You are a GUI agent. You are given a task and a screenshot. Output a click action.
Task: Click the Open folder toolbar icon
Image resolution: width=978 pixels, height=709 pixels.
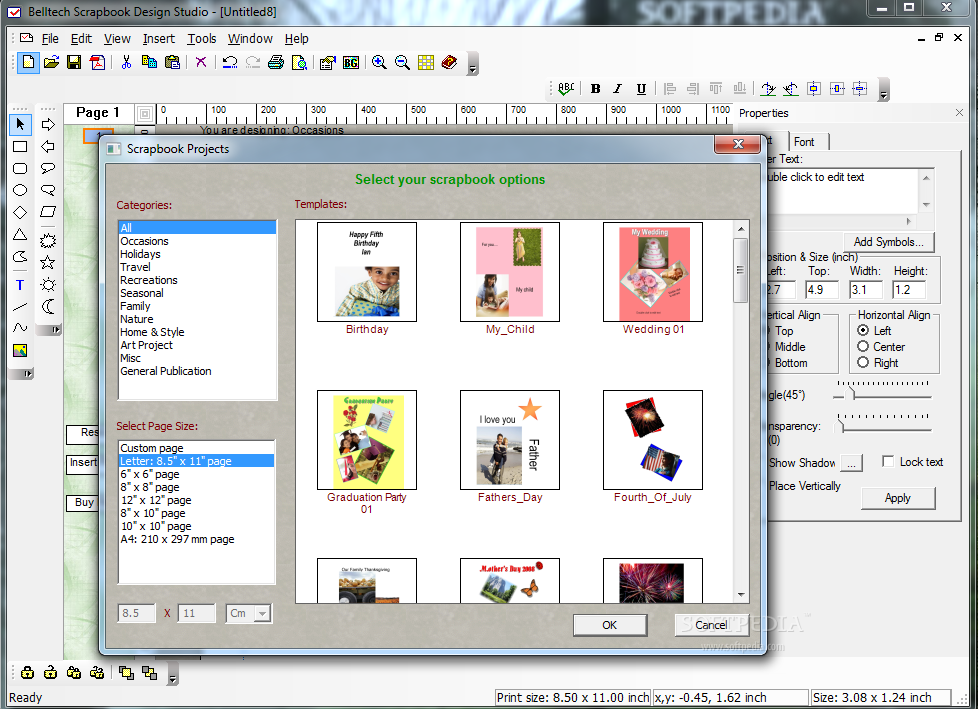(51, 62)
